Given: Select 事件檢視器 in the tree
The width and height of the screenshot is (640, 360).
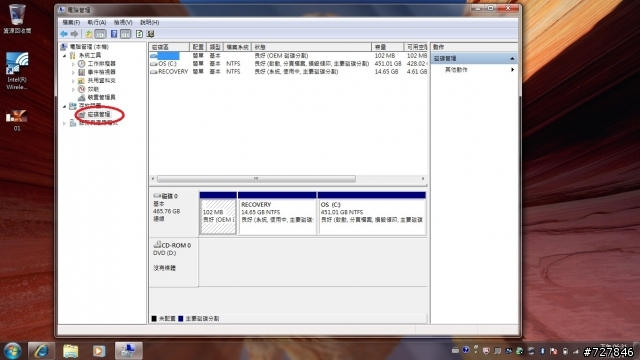Looking at the screenshot, I should click(x=101, y=72).
